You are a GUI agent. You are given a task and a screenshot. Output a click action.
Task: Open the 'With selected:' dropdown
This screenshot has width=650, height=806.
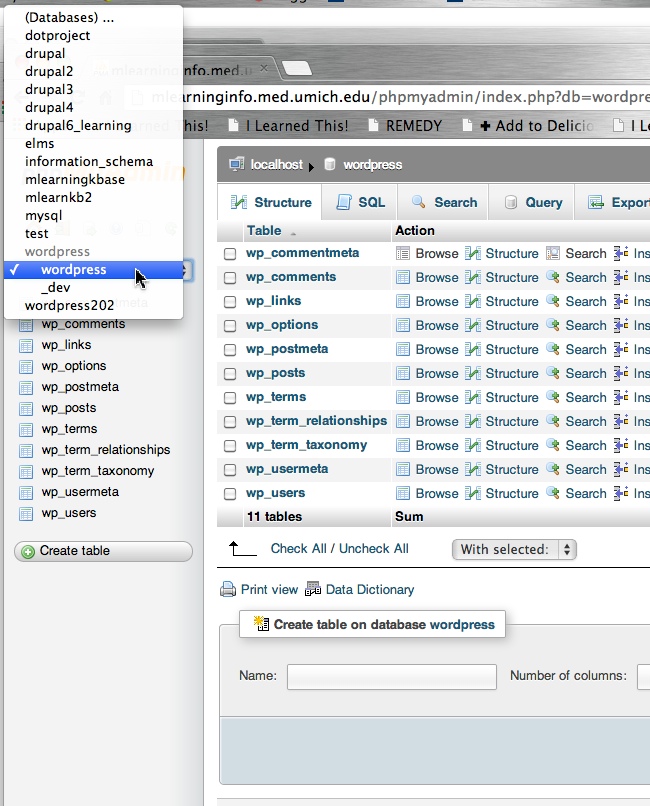click(514, 549)
